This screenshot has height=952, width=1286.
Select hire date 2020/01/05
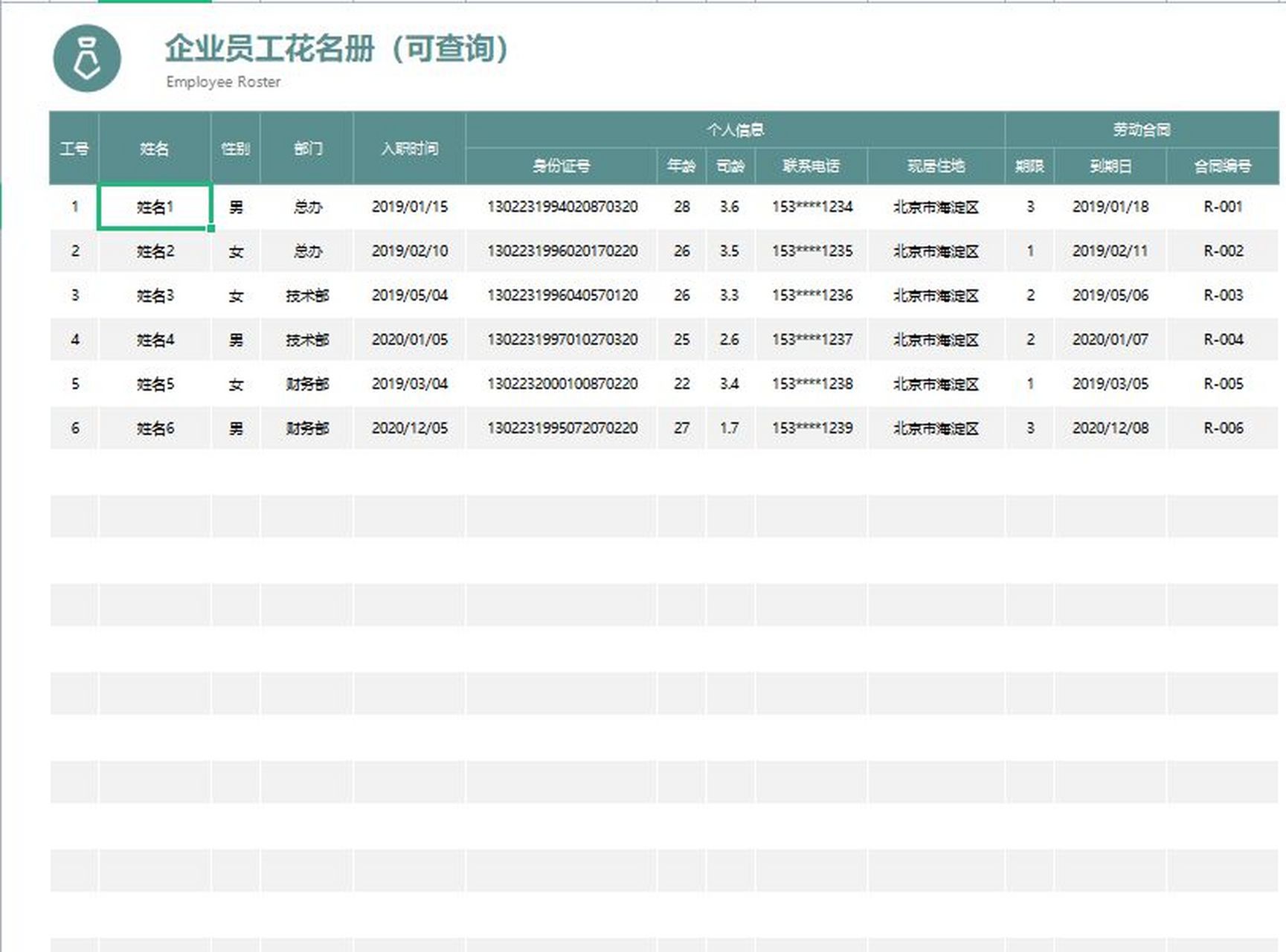410,340
